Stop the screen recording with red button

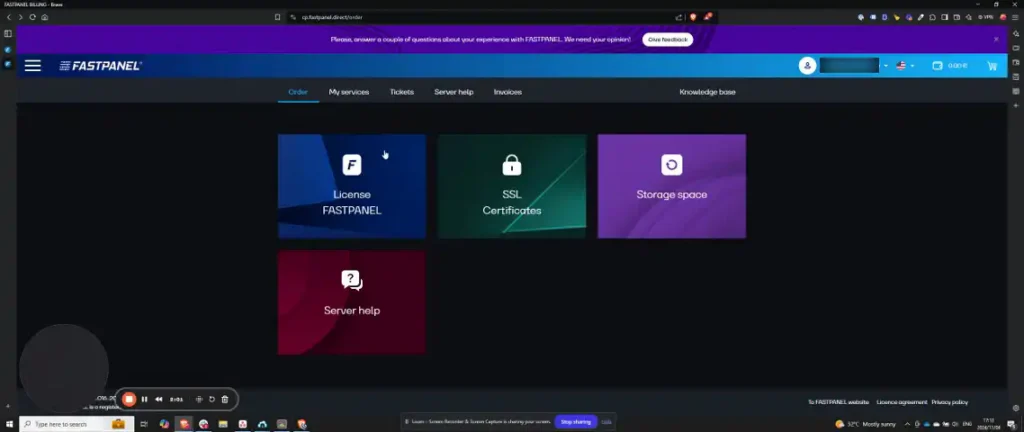point(129,399)
